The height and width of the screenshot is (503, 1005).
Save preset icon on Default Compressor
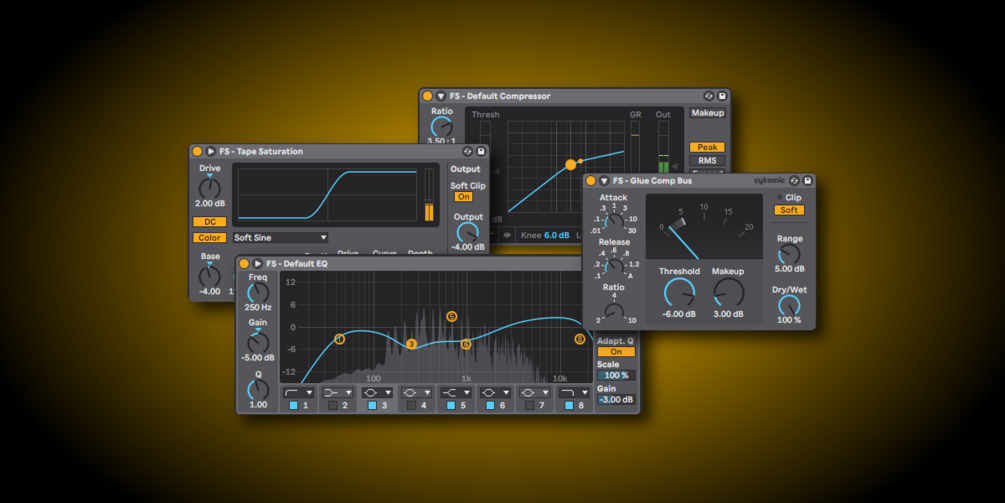722,96
